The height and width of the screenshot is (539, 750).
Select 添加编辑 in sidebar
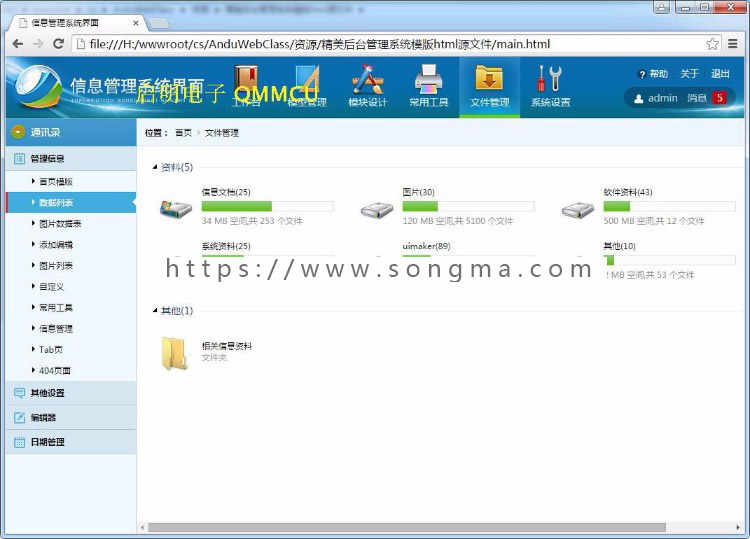coord(55,245)
